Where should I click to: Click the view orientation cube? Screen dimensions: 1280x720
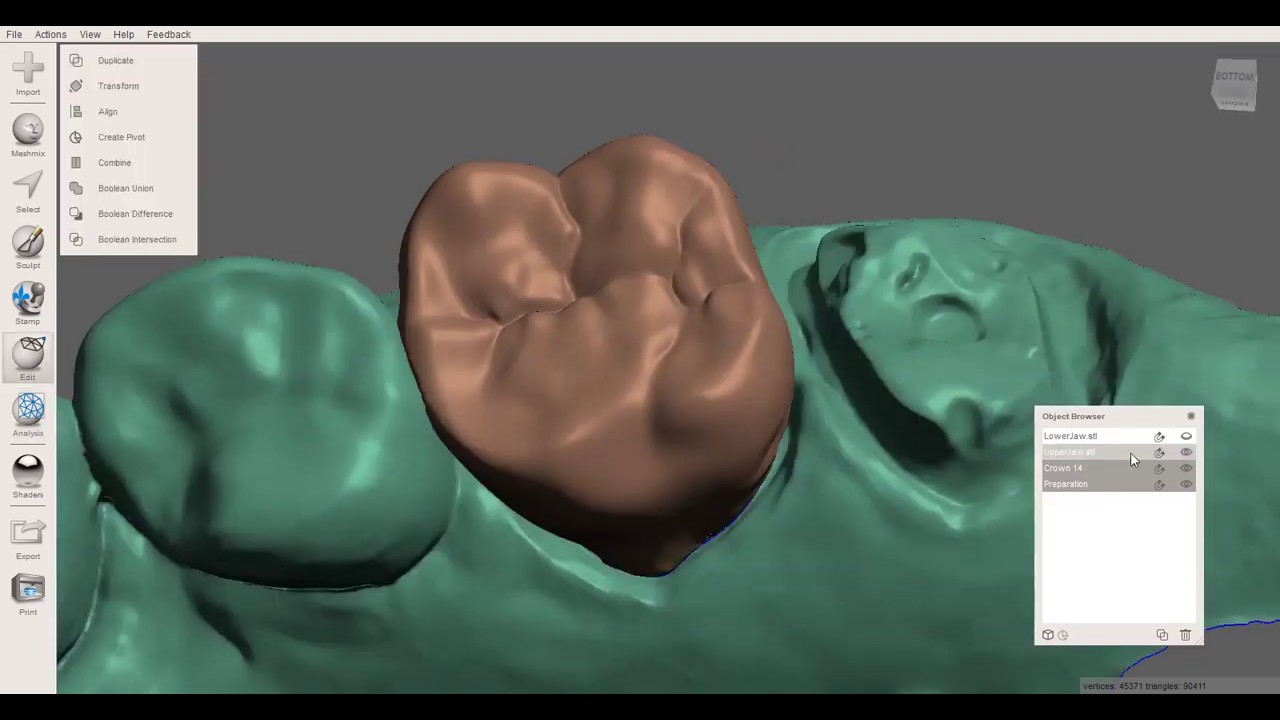pos(1234,85)
